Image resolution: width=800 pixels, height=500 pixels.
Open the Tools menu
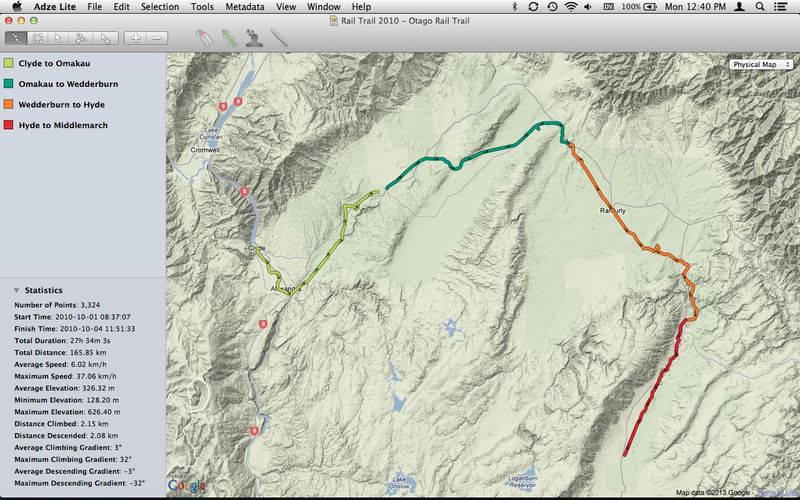coord(202,7)
